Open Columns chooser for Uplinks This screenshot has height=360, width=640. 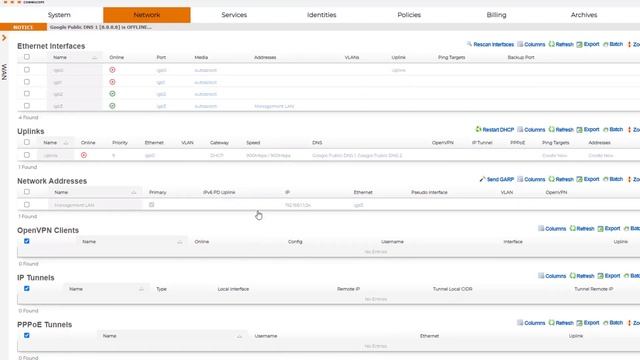point(531,129)
